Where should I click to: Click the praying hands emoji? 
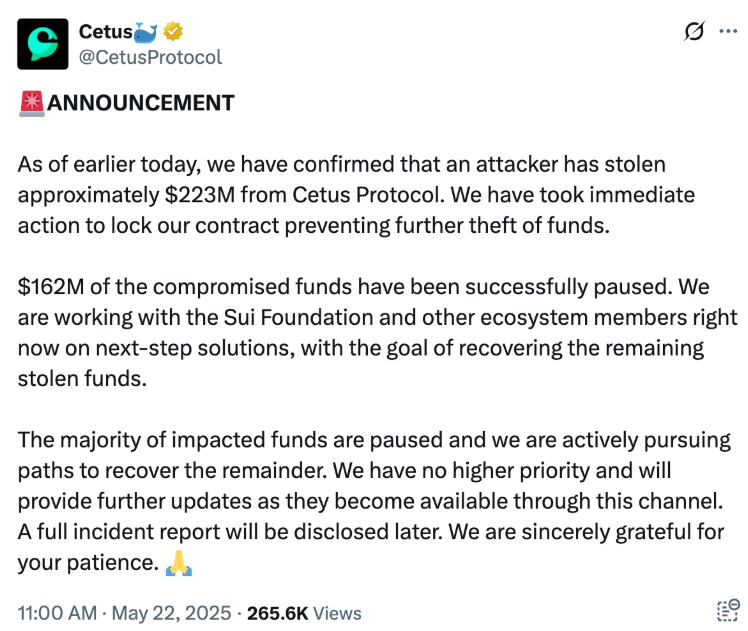tap(179, 563)
